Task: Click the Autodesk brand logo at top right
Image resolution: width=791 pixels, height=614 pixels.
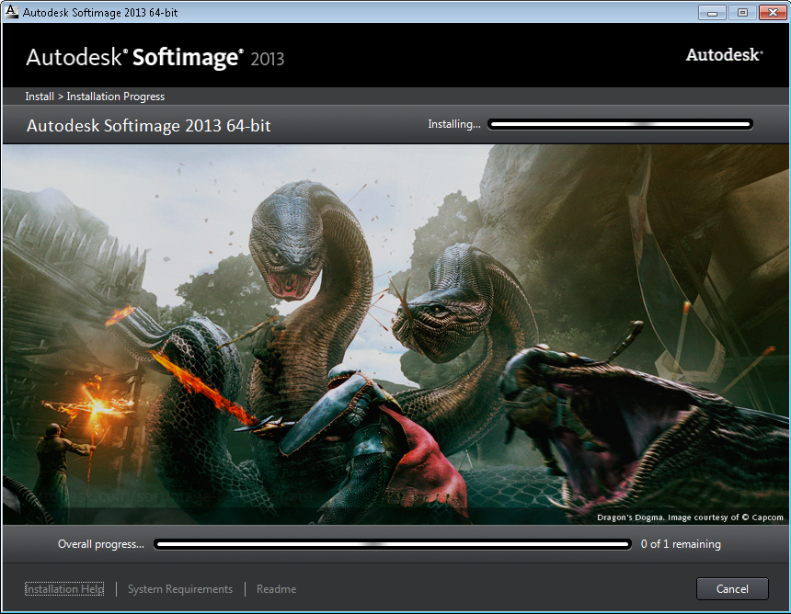Action: [724, 55]
